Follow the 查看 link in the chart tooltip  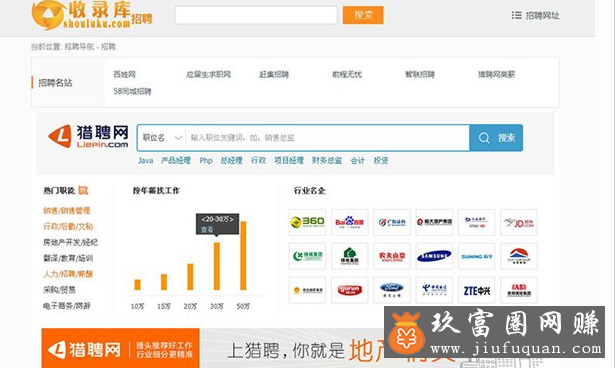207,230
